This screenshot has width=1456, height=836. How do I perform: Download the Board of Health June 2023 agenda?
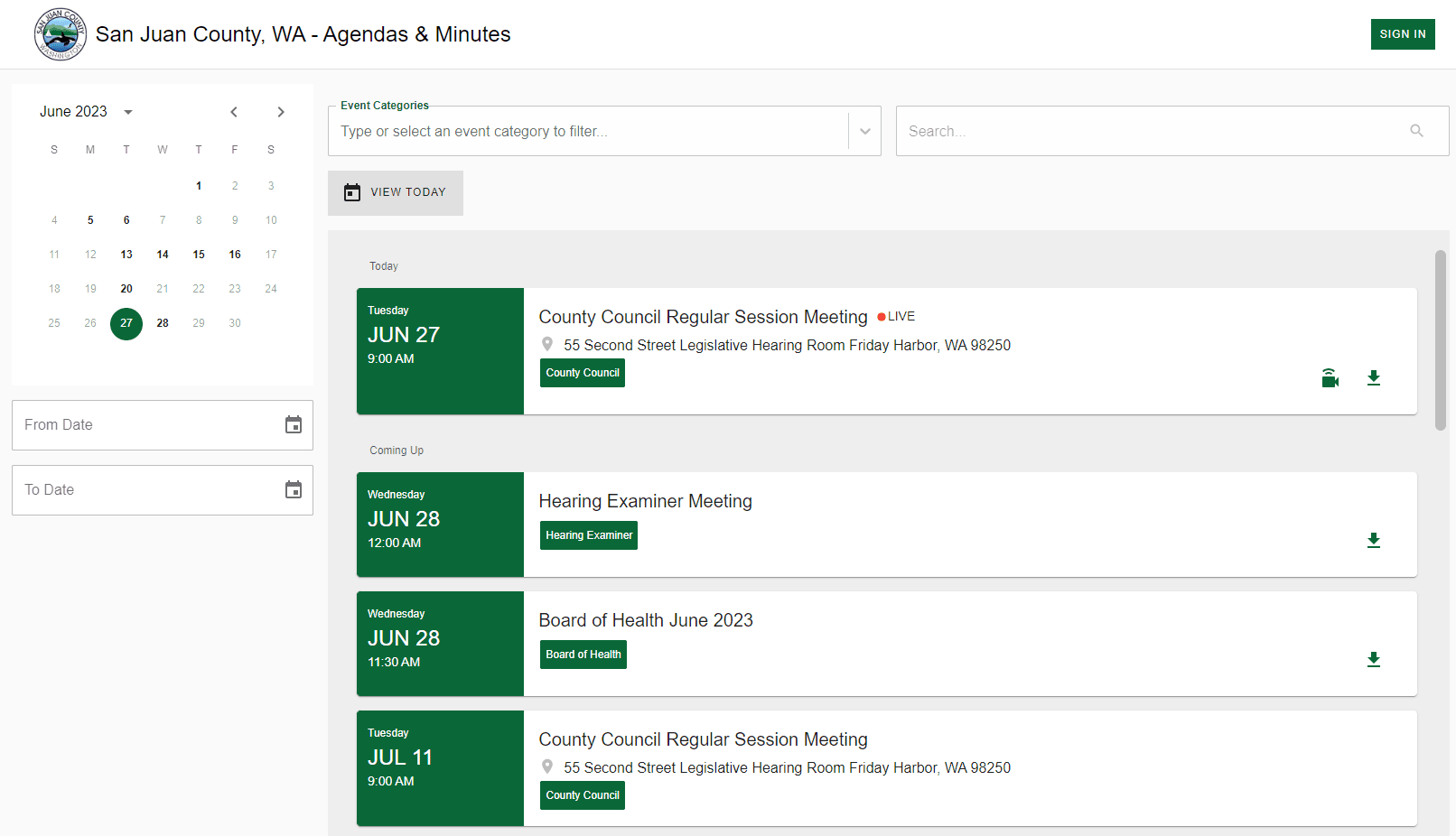(1374, 660)
